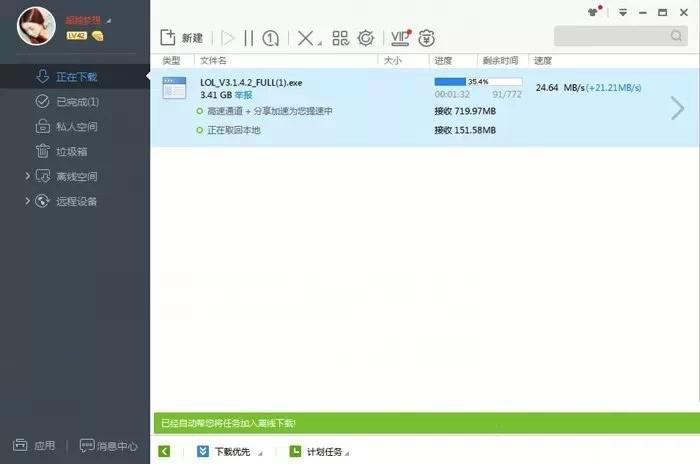Click the LV42 level badge
The image size is (700, 464).
[76, 36]
